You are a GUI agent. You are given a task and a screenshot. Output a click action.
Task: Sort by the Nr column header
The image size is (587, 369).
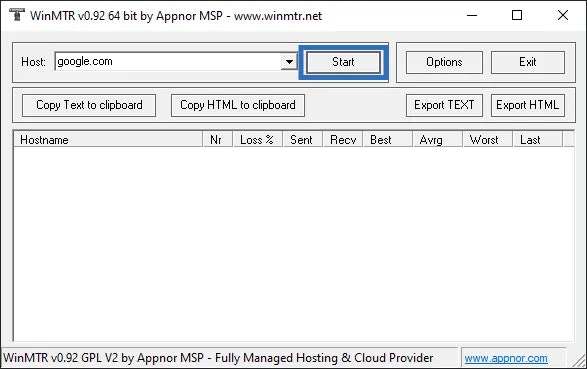tap(218, 140)
